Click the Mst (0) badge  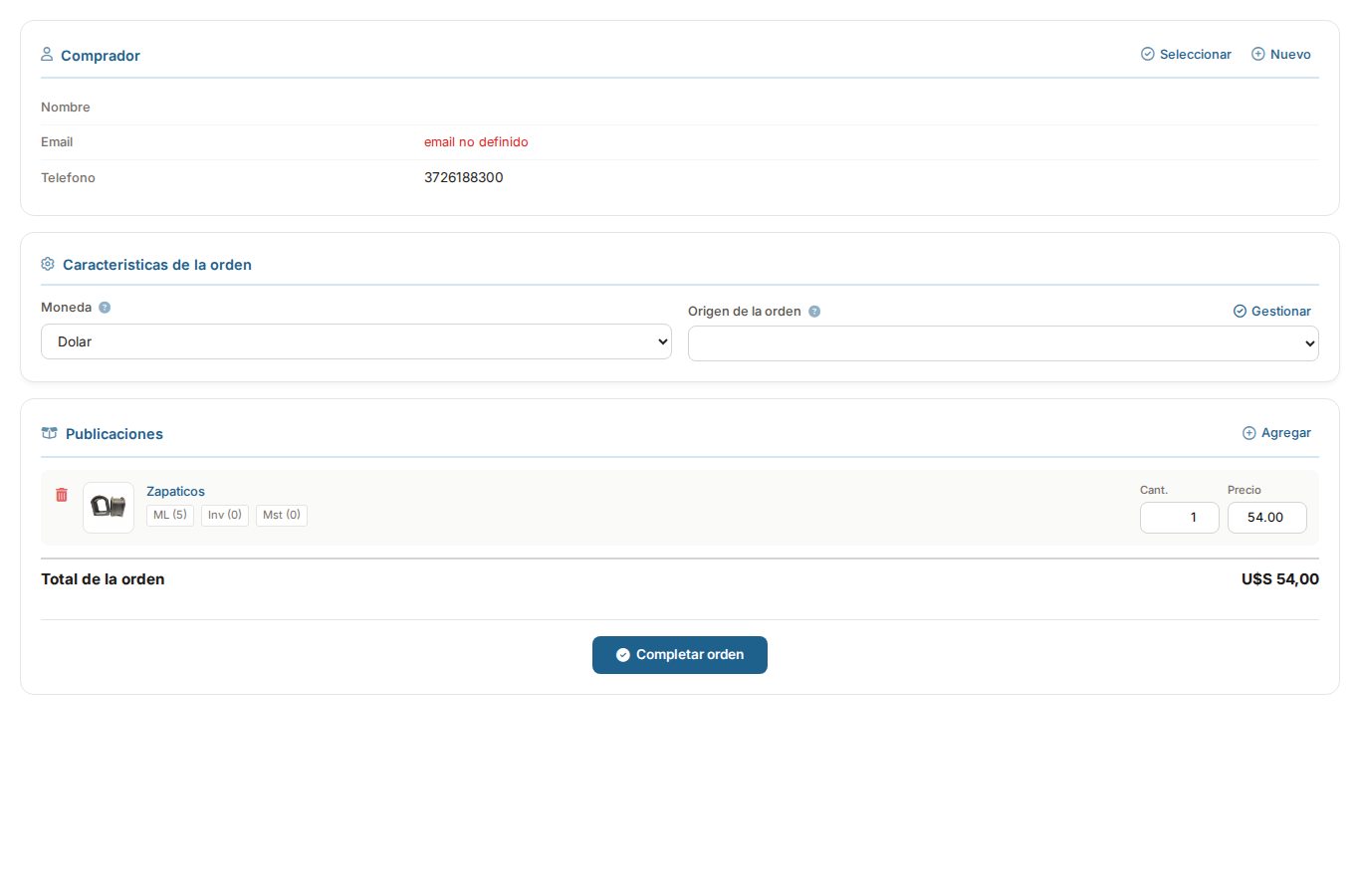point(281,515)
